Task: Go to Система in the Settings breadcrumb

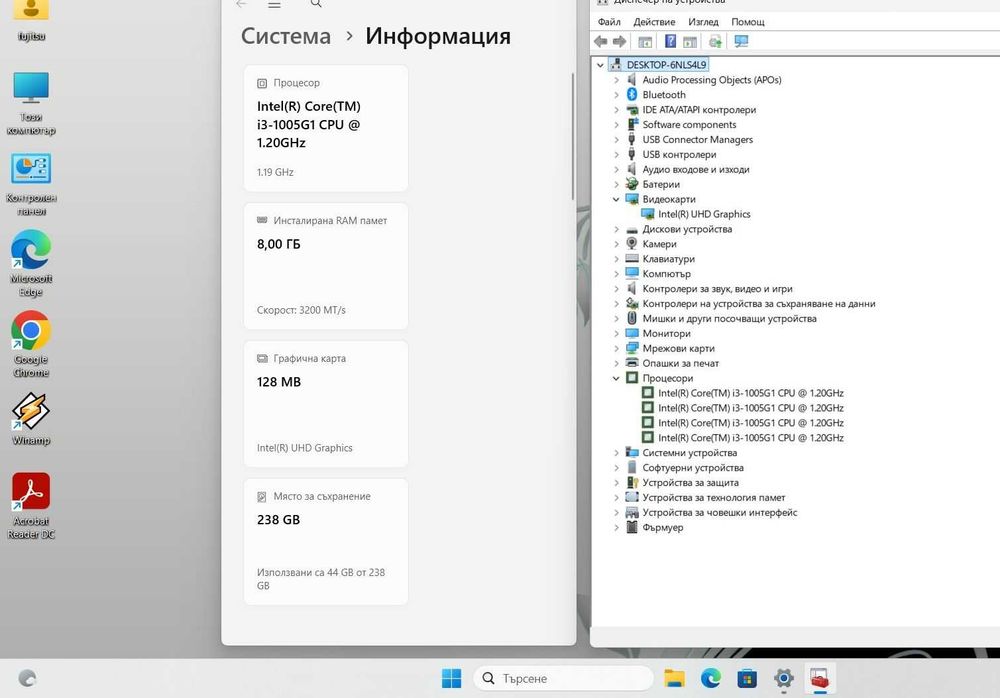Action: [x=286, y=36]
